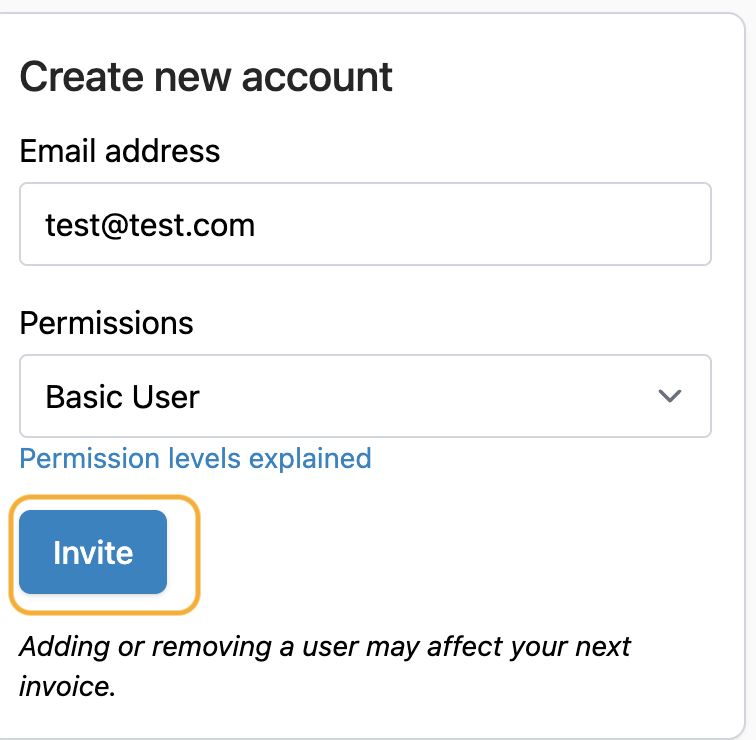756x740 pixels.
Task: Click the Invite button
Action: pos(93,552)
